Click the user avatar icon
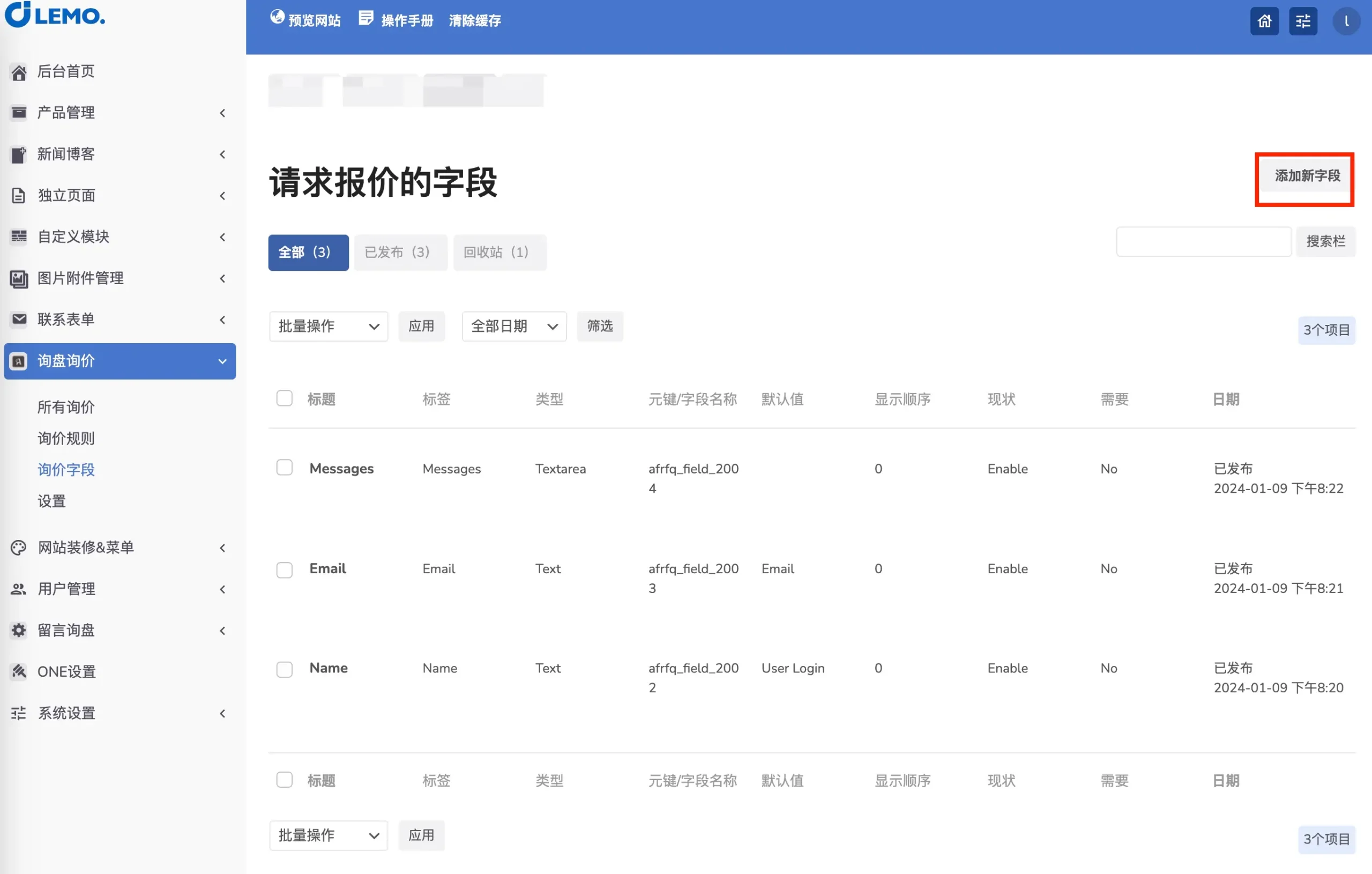This screenshot has height=874, width=1372. (x=1346, y=21)
